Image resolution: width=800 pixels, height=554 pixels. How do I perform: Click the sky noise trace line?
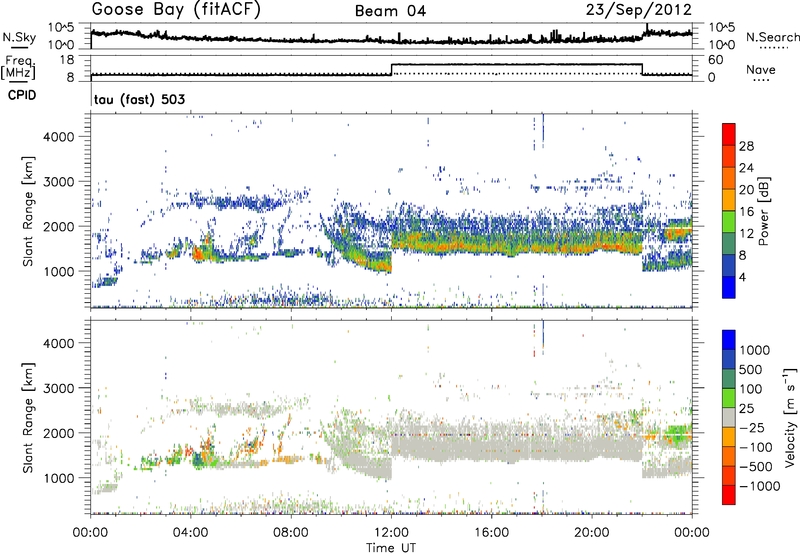point(391,39)
